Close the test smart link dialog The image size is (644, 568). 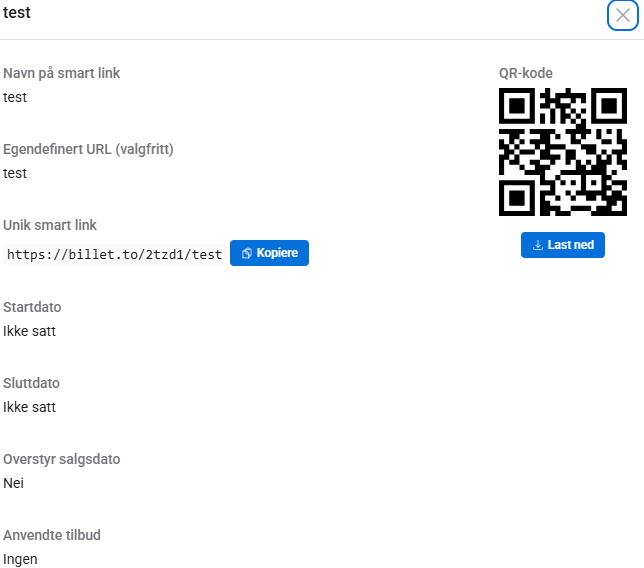click(623, 15)
